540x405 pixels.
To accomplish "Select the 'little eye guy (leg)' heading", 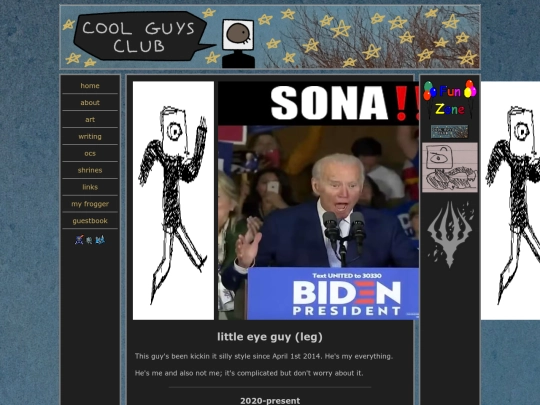I will coord(270,336).
